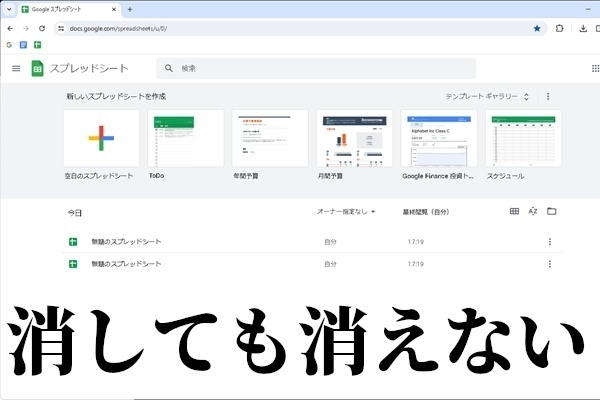Screen dimensions: 600x400
Task: Open a new browser tab
Action: tap(130, 9)
